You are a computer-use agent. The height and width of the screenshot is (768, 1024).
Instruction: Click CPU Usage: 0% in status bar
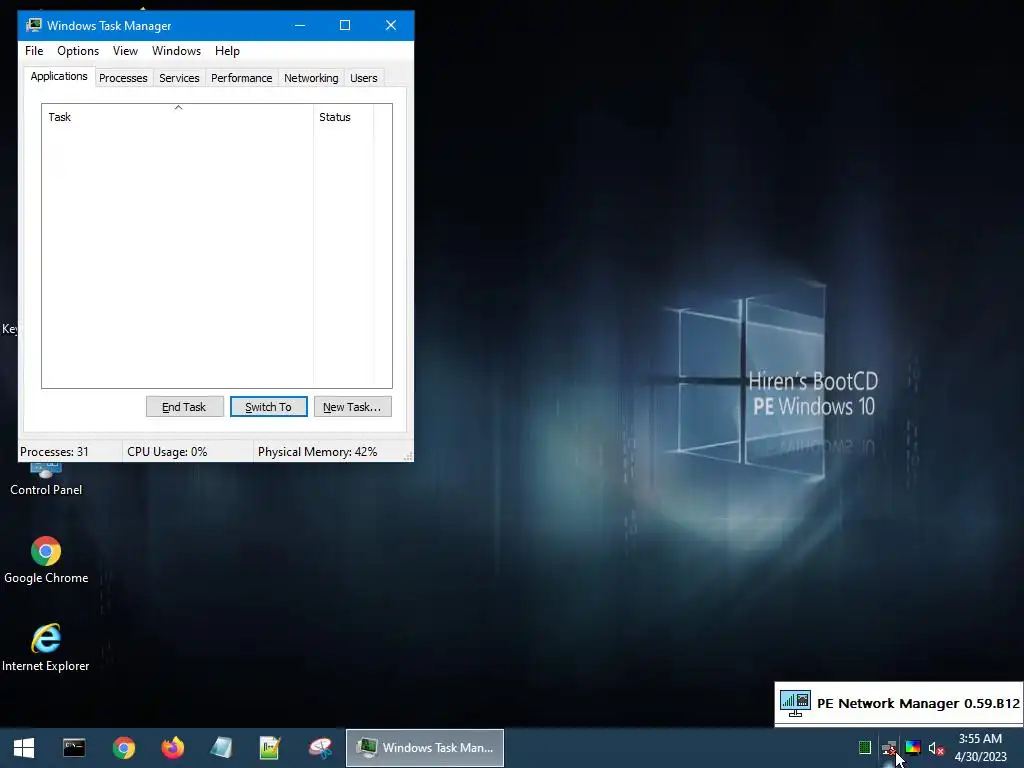[x=167, y=452]
